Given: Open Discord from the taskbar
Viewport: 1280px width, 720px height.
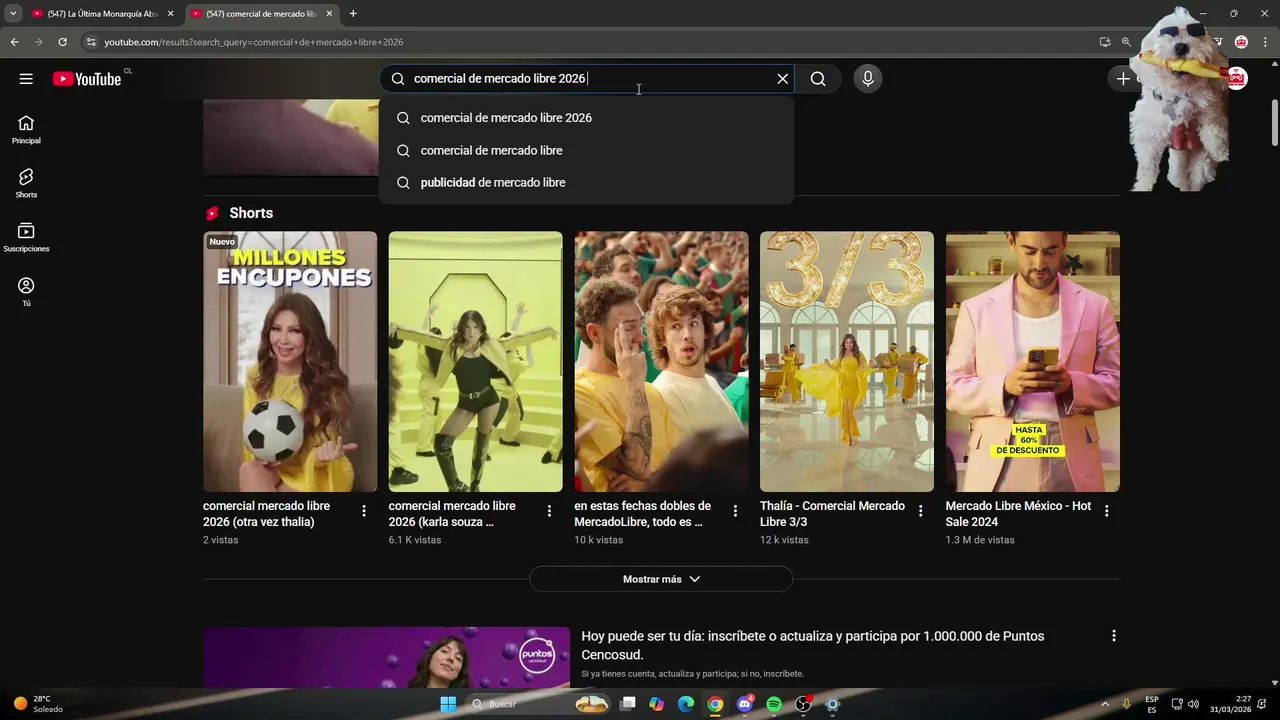Looking at the screenshot, I should pyautogui.click(x=744, y=704).
